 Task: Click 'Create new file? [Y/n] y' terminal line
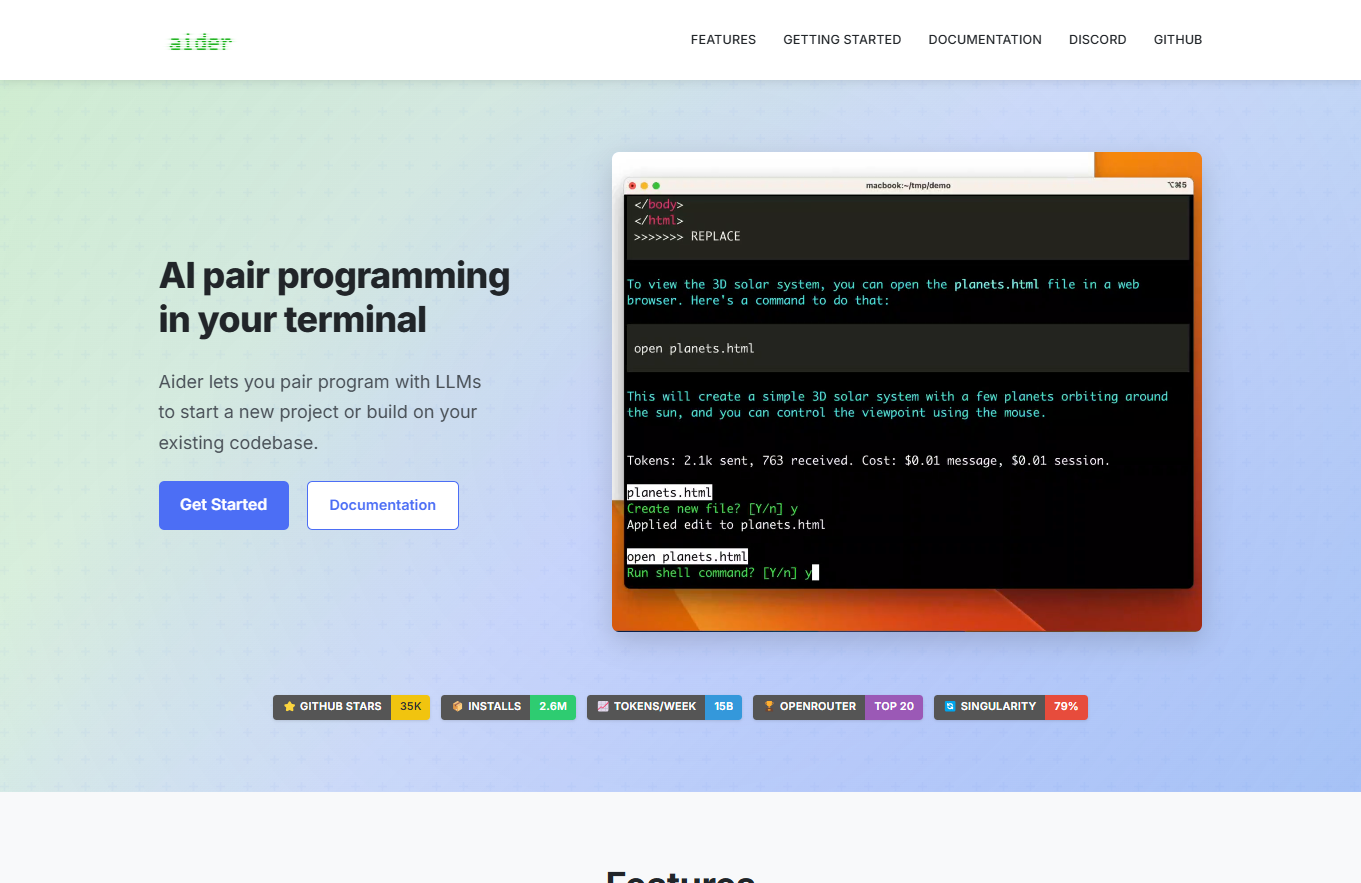coord(712,509)
